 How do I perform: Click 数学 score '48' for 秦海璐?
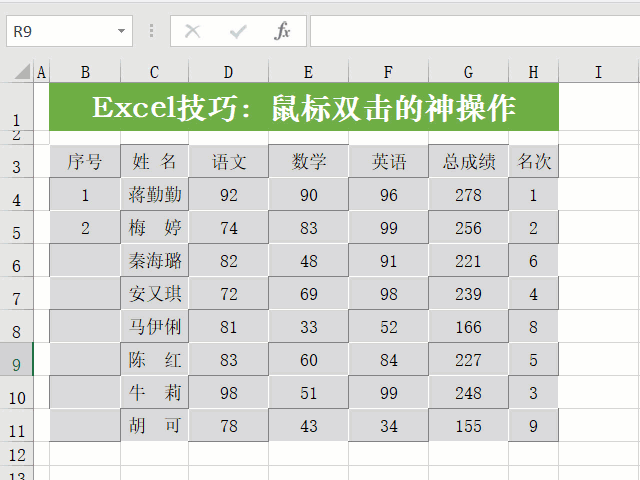[x=308, y=260]
